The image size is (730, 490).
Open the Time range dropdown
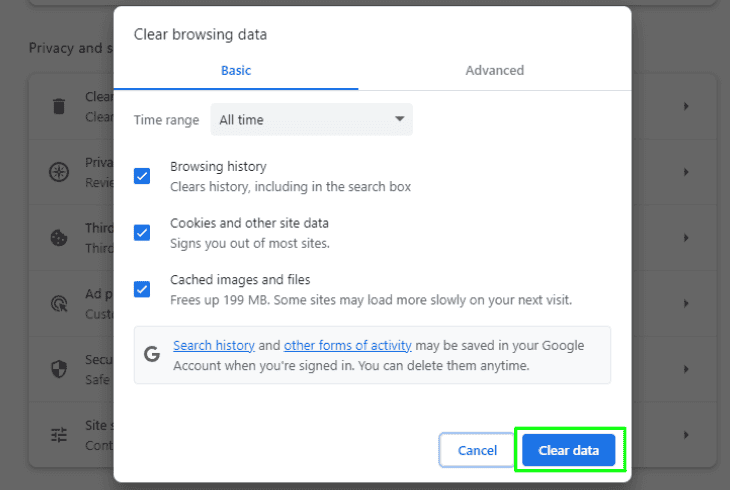point(311,120)
